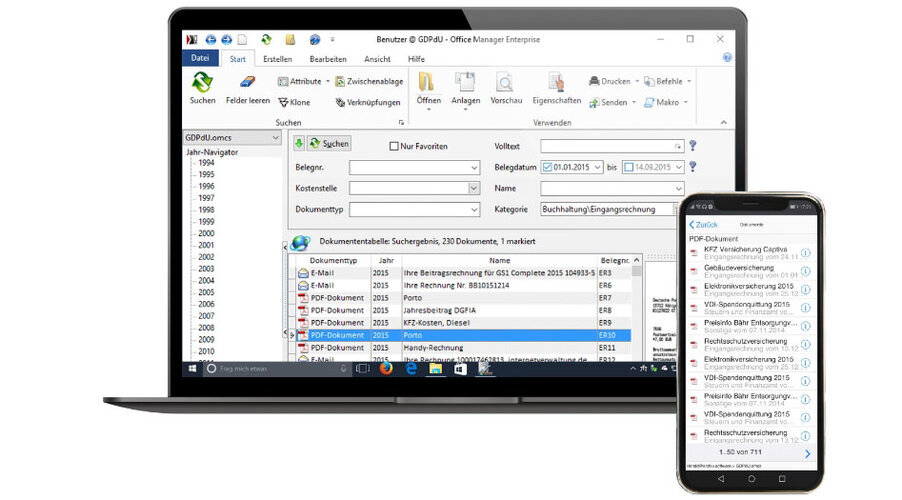Open the Kostenstelle dropdown
This screenshot has height=500, width=902.
coord(473,188)
